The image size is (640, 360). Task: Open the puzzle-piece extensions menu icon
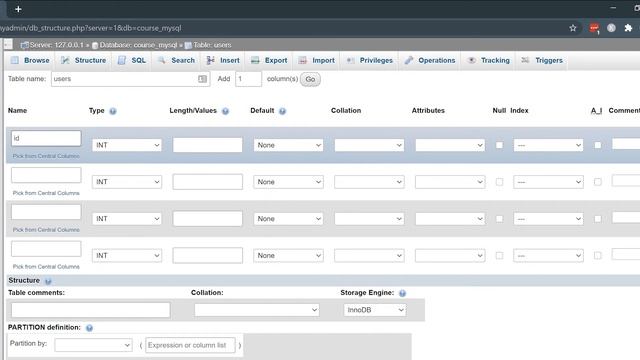point(628,28)
